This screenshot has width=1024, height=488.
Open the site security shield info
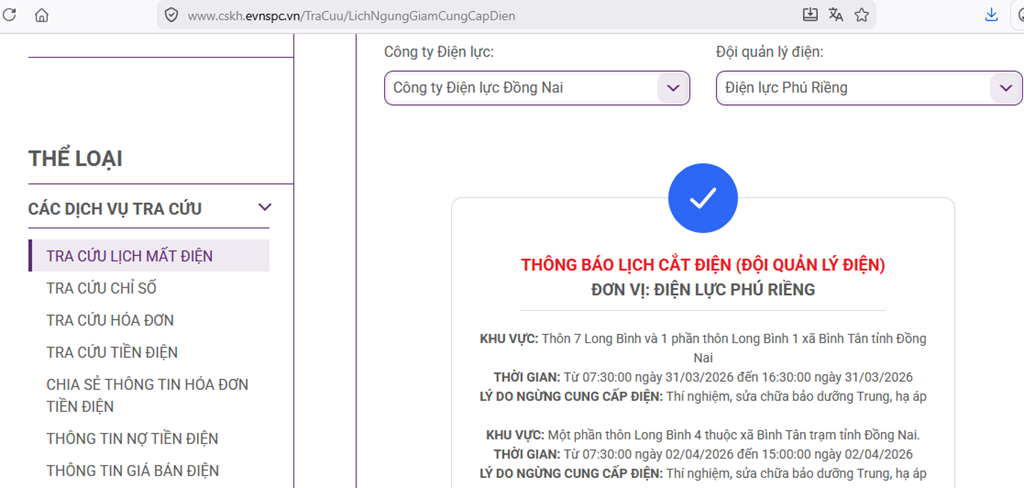pyautogui.click(x=171, y=15)
